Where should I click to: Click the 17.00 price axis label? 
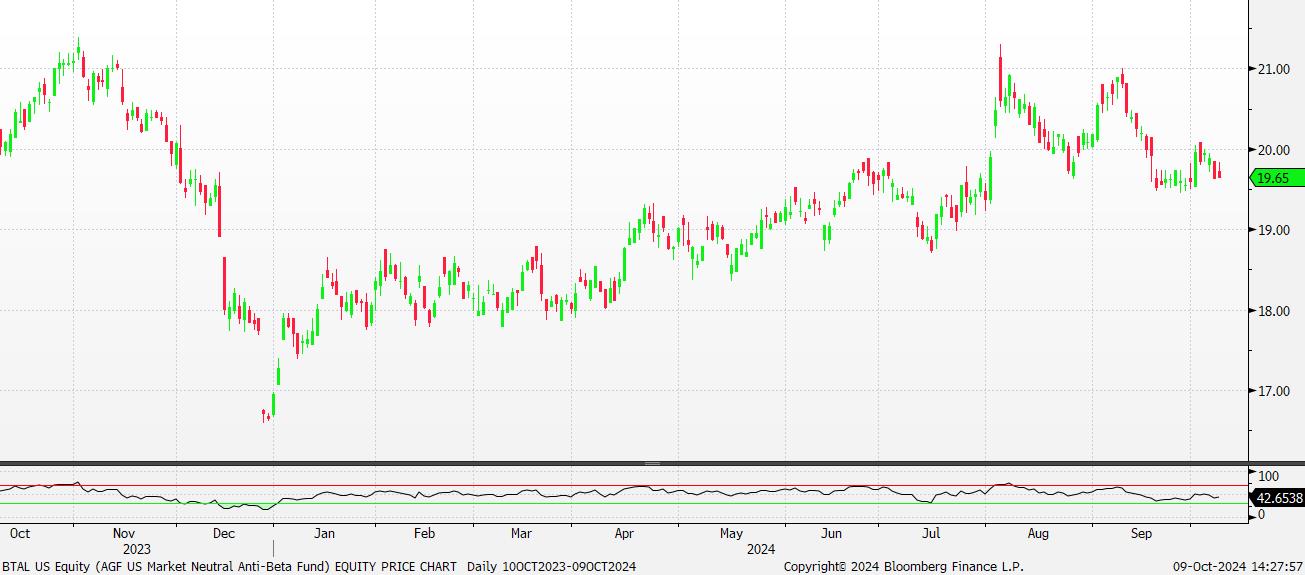tap(1273, 391)
